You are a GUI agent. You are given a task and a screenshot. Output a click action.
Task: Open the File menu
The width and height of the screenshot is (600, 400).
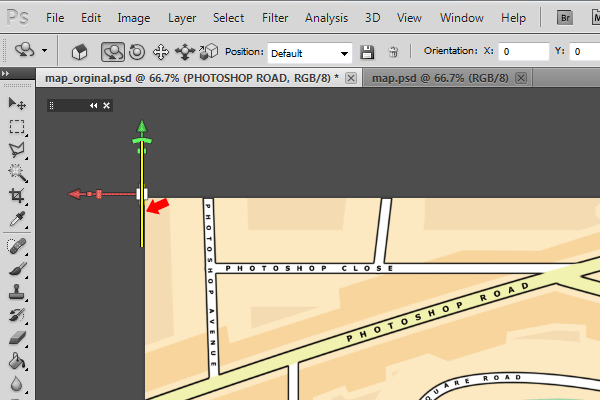pos(55,18)
